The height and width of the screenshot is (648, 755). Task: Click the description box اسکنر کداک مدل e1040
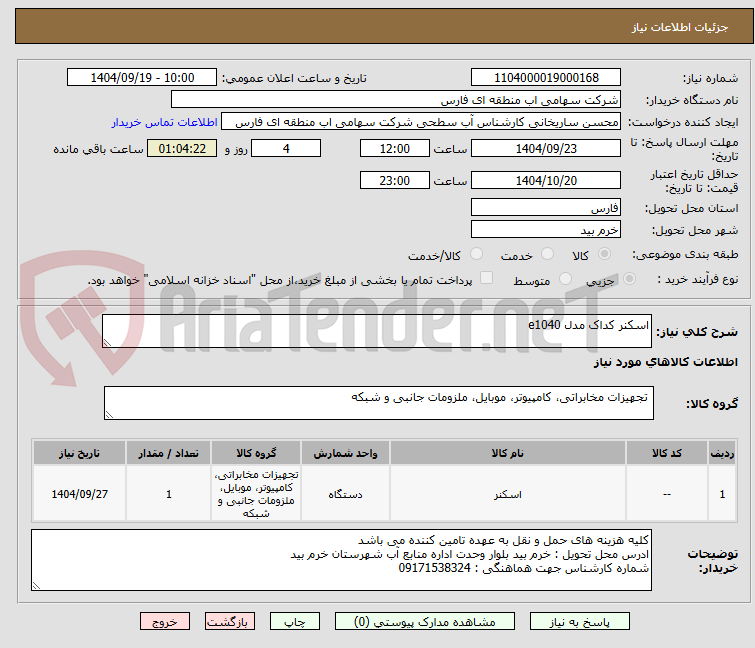pyautogui.click(x=377, y=331)
